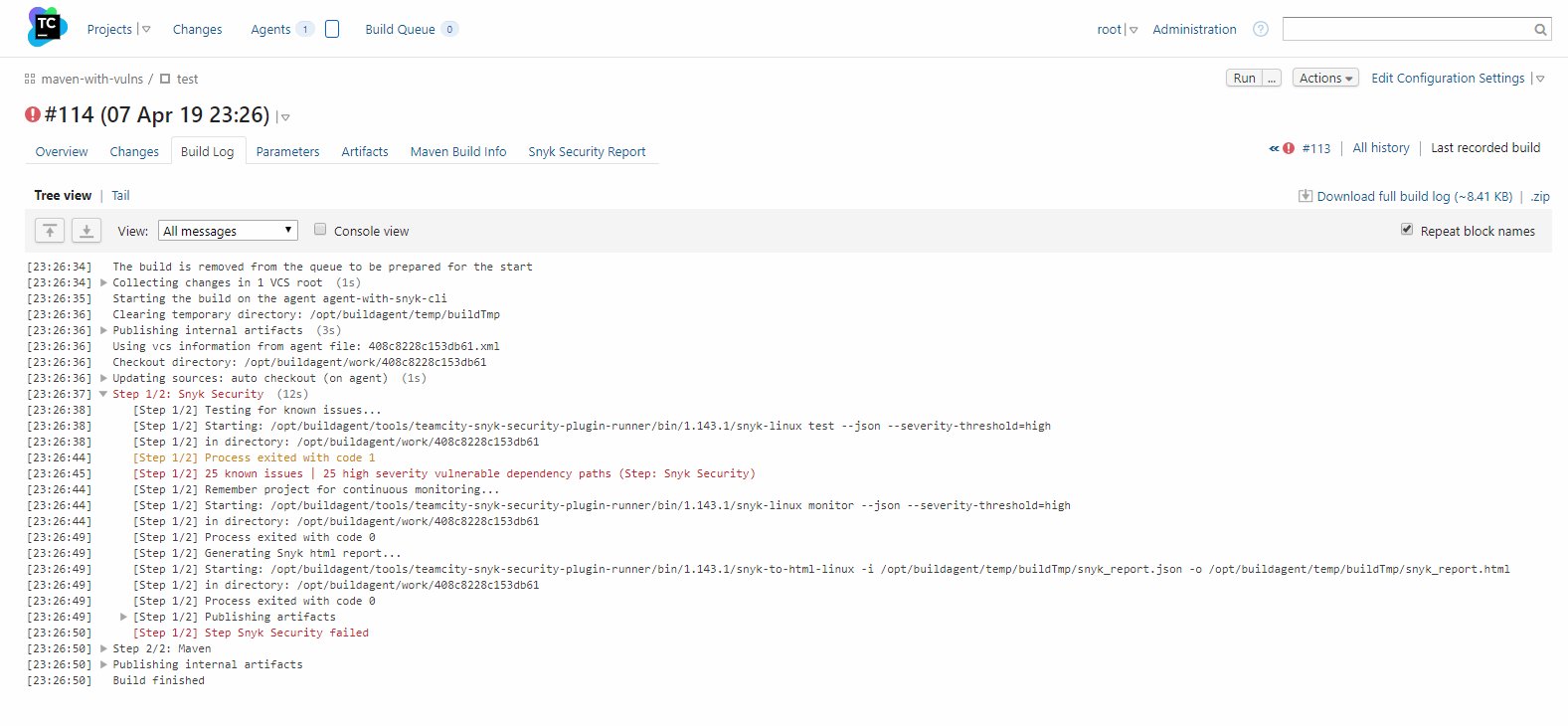Open the Build Queue page
Image resolution: width=1568 pixels, height=726 pixels.
pyautogui.click(x=400, y=29)
